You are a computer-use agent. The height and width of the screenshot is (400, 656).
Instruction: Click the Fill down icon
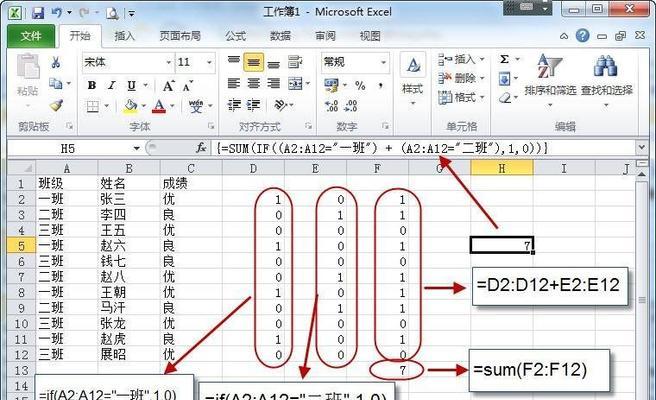pos(505,79)
